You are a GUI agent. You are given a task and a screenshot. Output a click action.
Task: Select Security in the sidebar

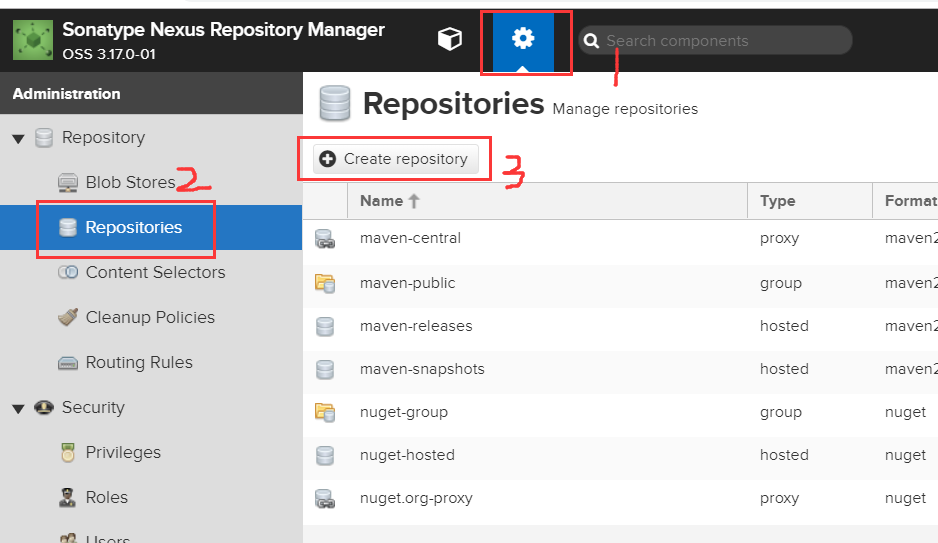coord(93,407)
